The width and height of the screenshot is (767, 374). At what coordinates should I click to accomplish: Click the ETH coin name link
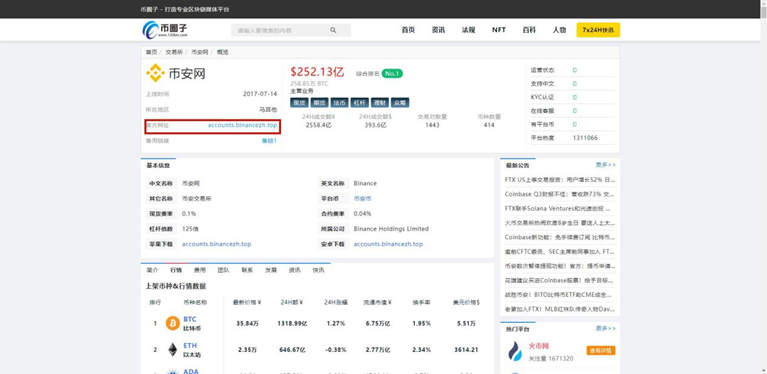tap(190, 346)
